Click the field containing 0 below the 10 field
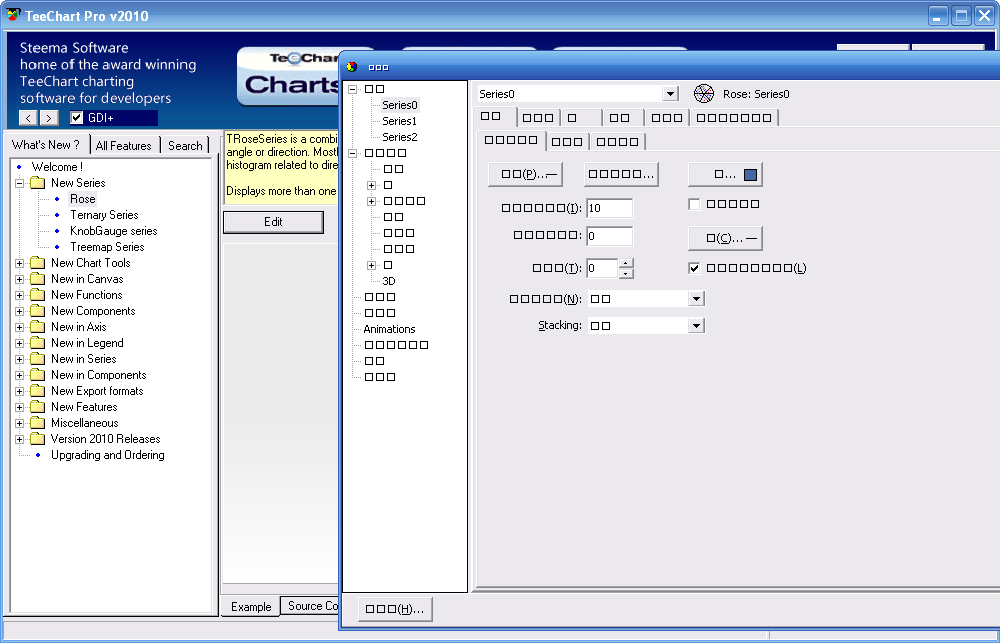 click(x=610, y=236)
